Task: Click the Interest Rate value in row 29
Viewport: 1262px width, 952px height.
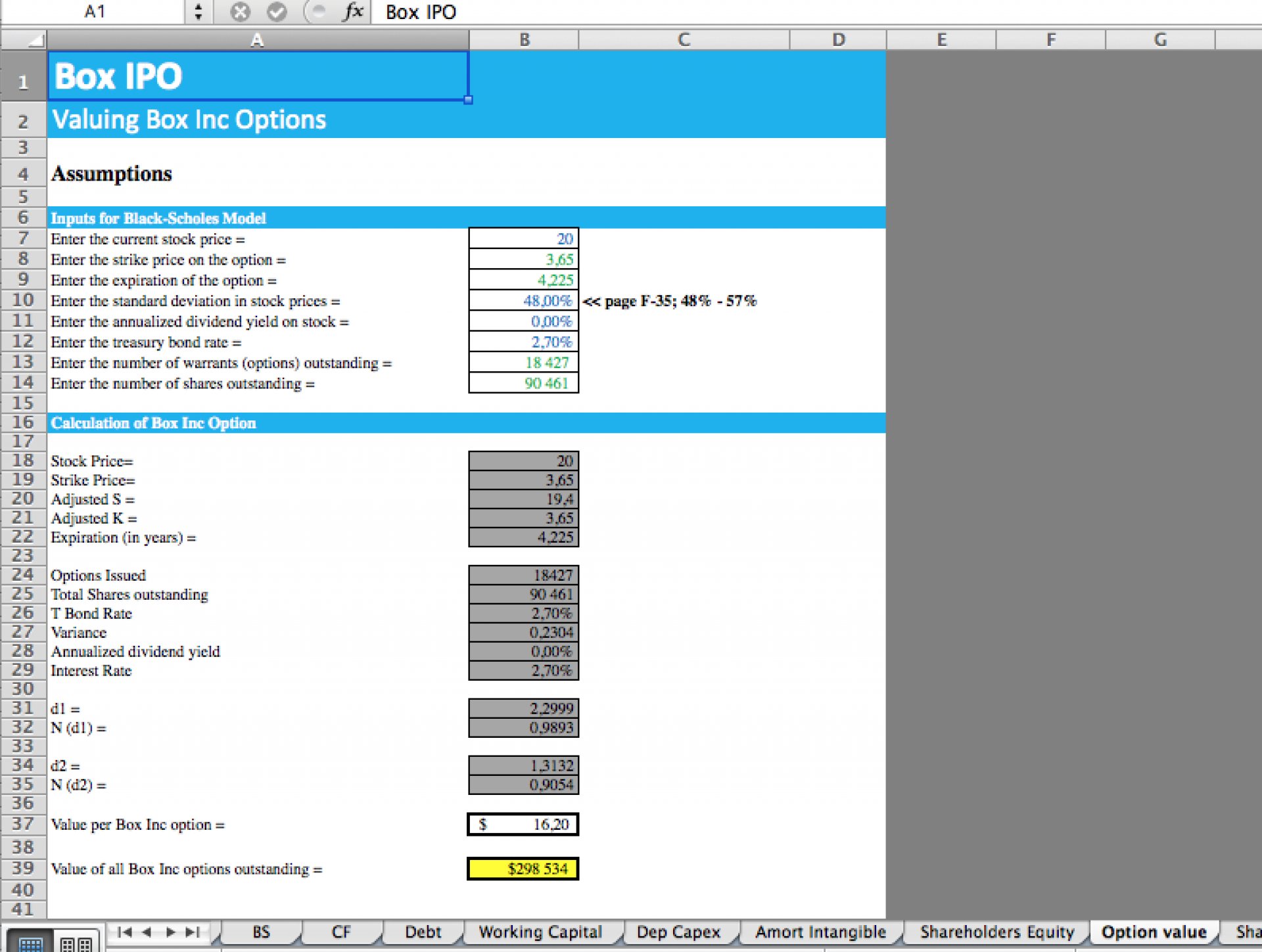Action: click(524, 671)
